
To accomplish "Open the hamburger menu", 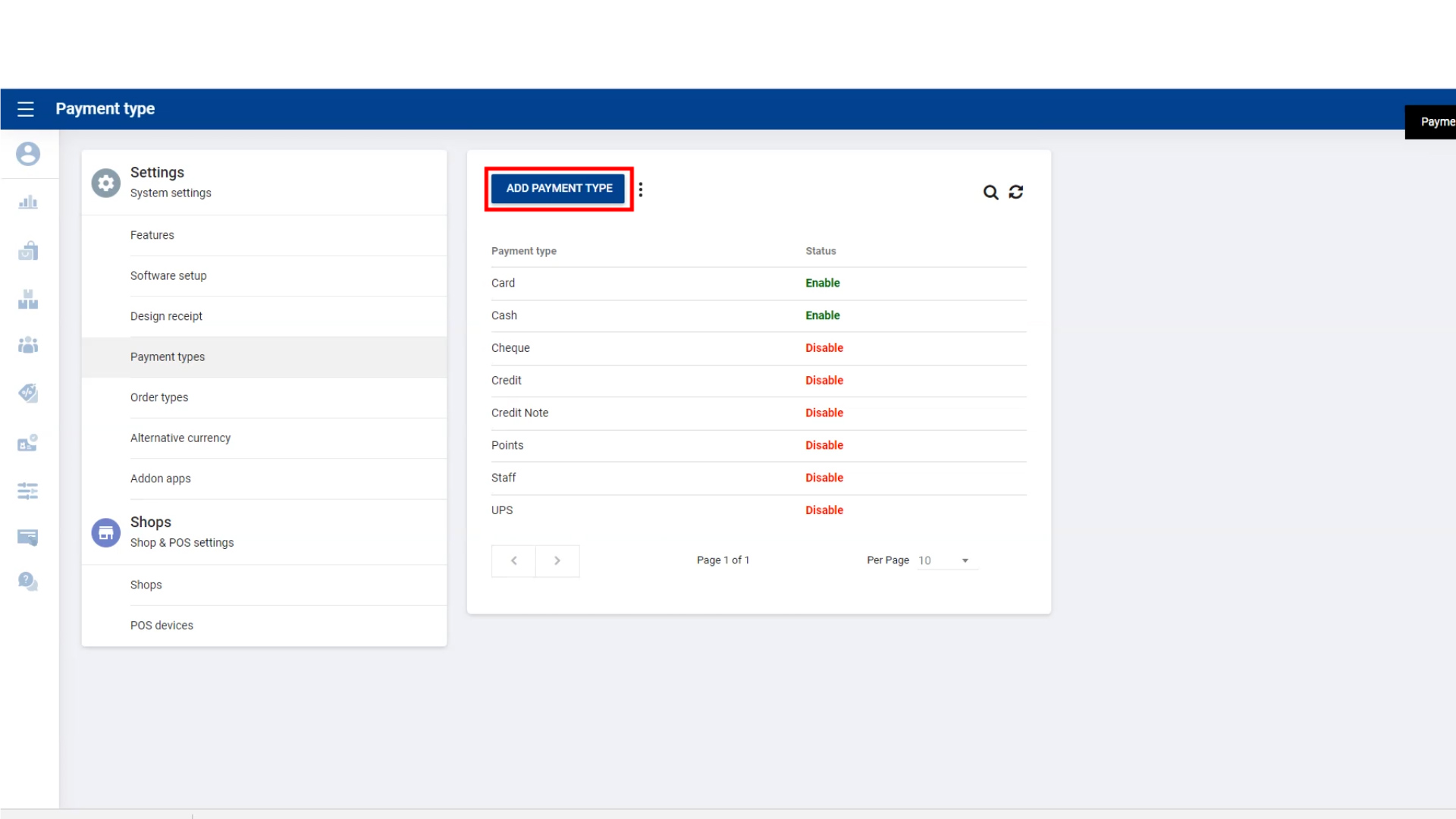I will click(x=26, y=109).
